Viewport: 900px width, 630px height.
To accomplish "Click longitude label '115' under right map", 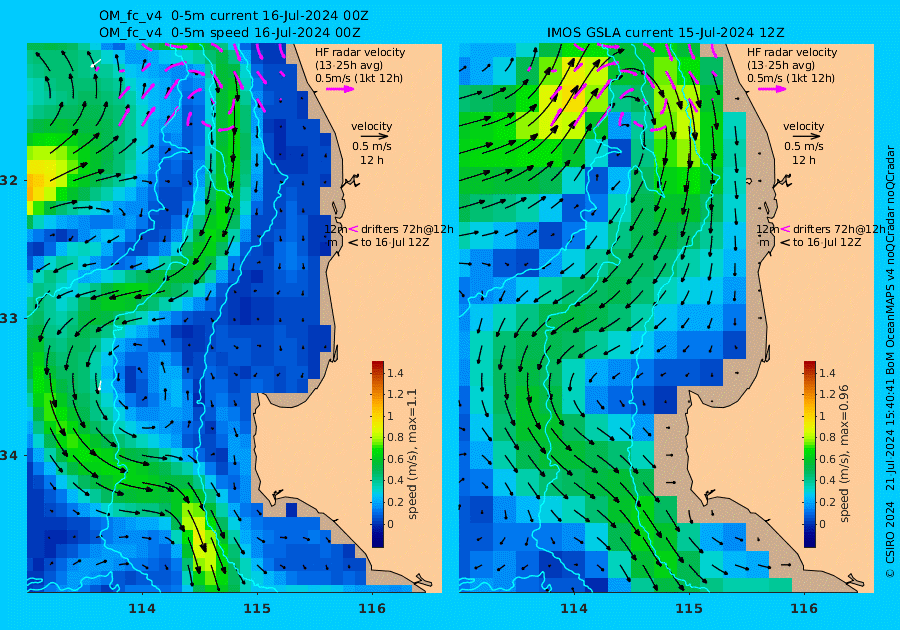I will click(689, 609).
